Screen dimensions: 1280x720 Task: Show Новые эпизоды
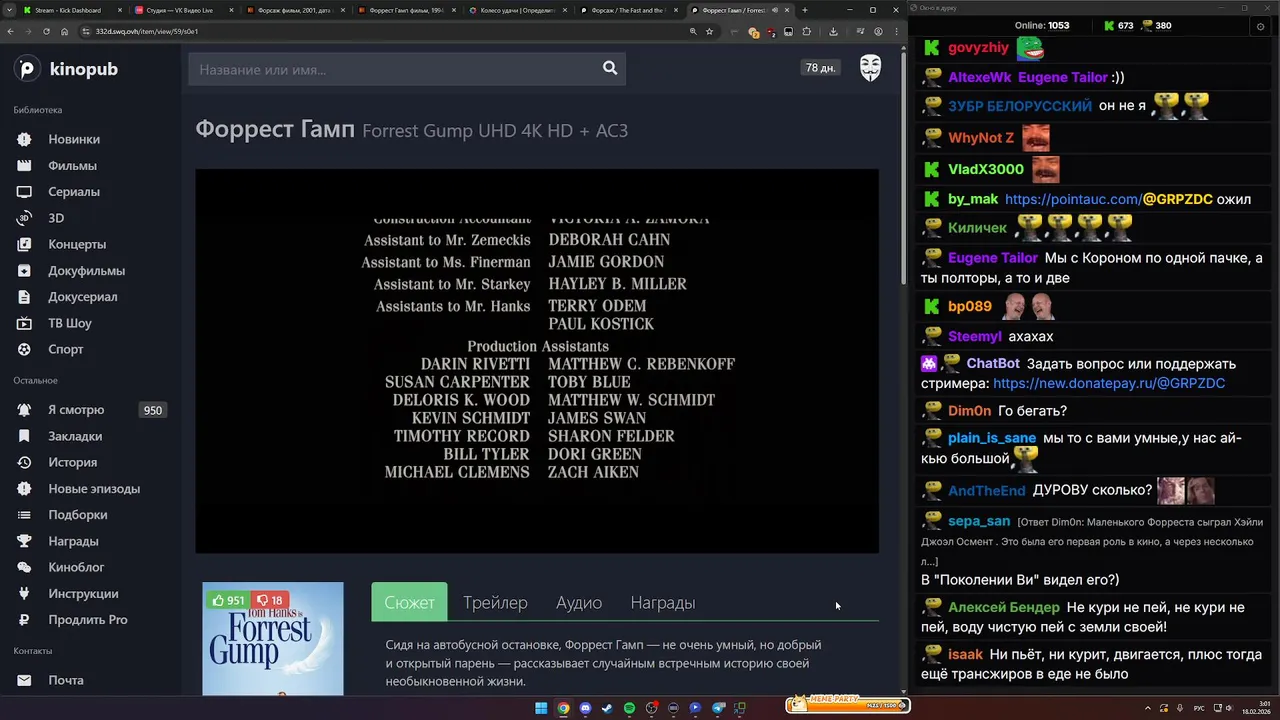pos(94,489)
